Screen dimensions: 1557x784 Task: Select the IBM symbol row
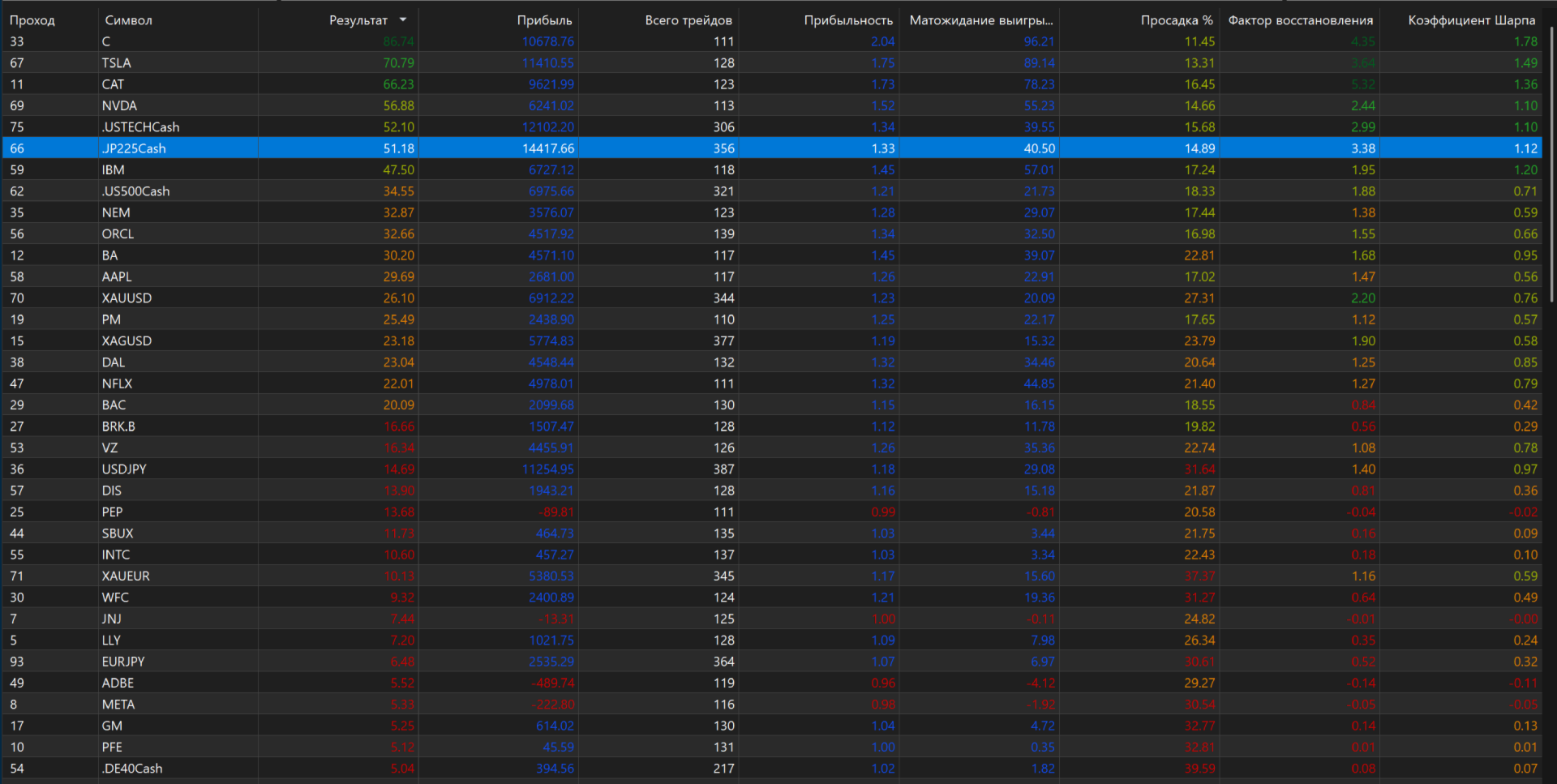[x=772, y=169]
